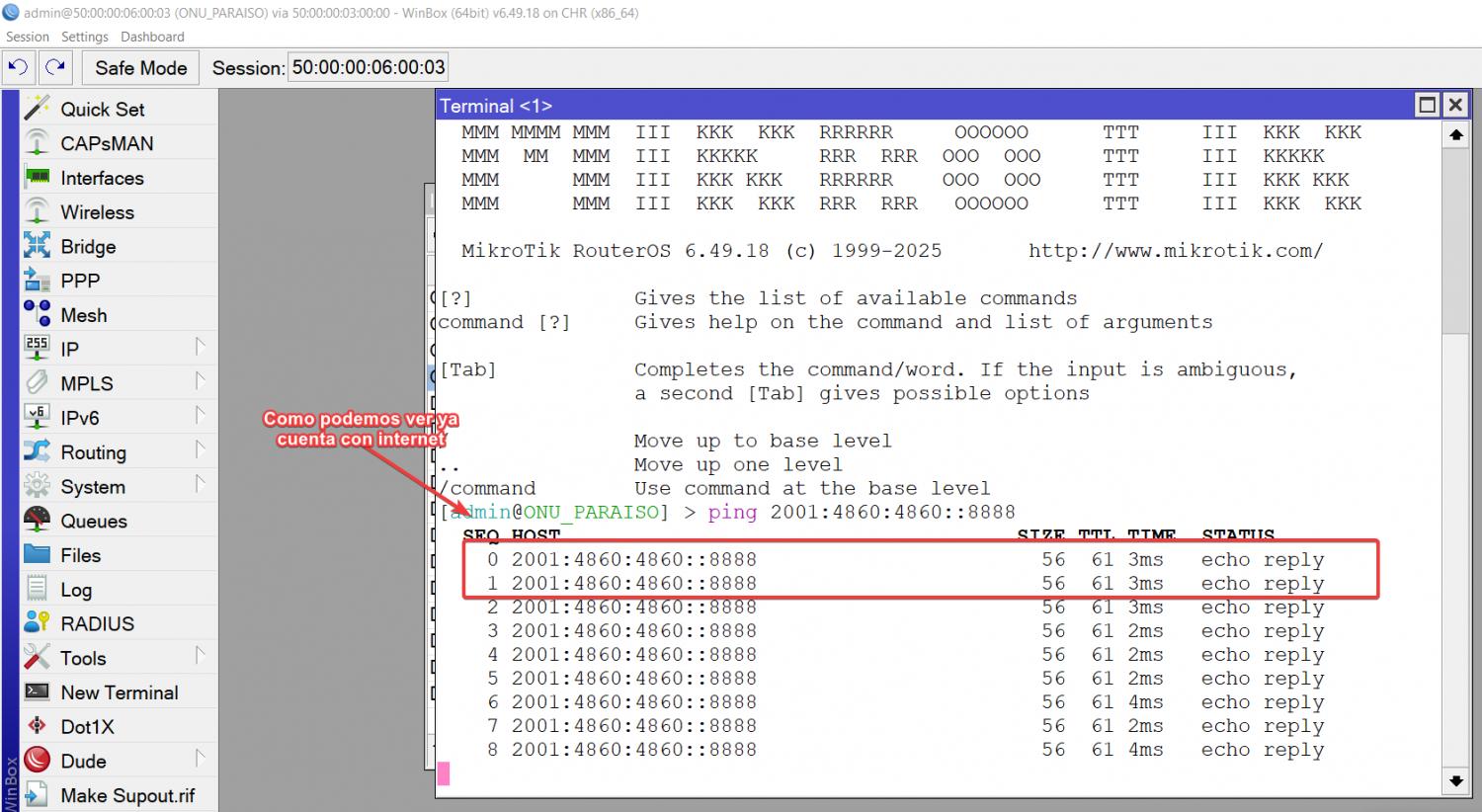Open the Files folder icon

pos(37,554)
